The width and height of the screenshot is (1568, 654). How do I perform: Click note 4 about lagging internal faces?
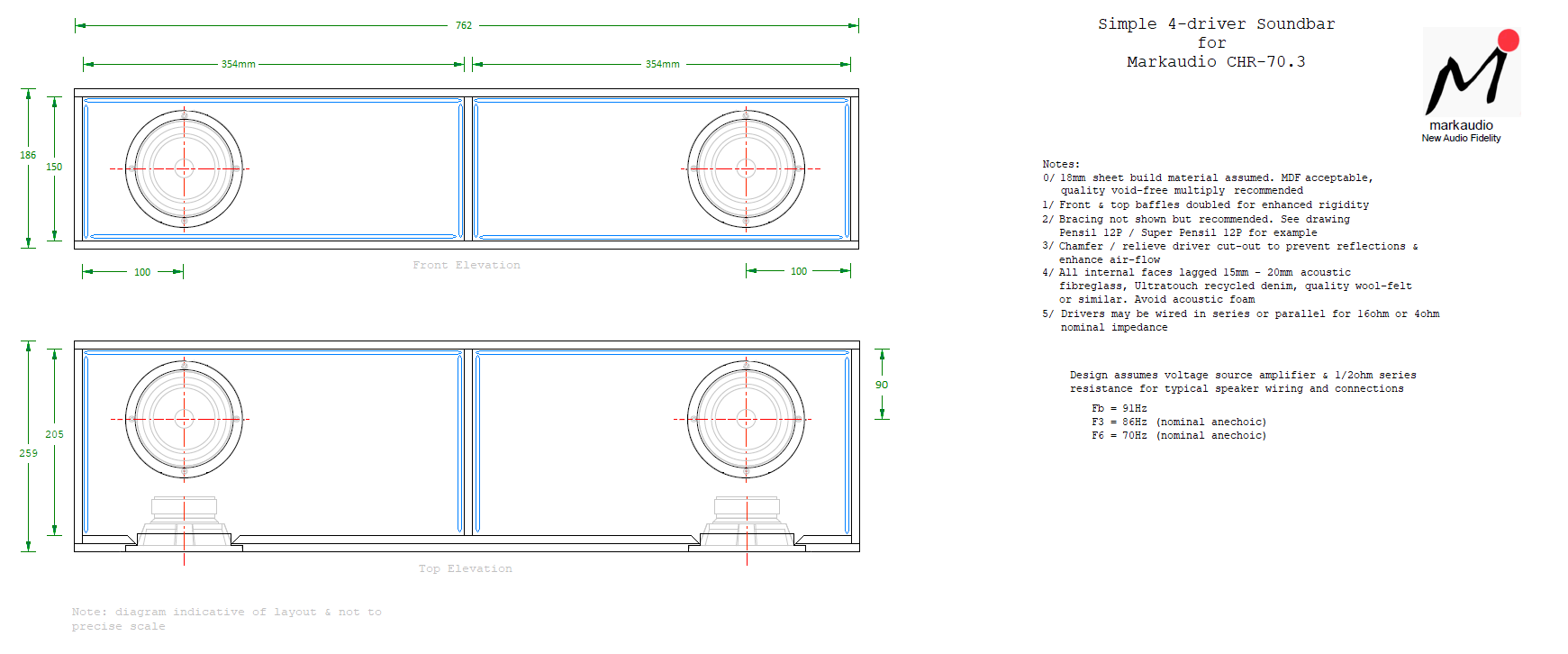pyautogui.click(x=1228, y=286)
